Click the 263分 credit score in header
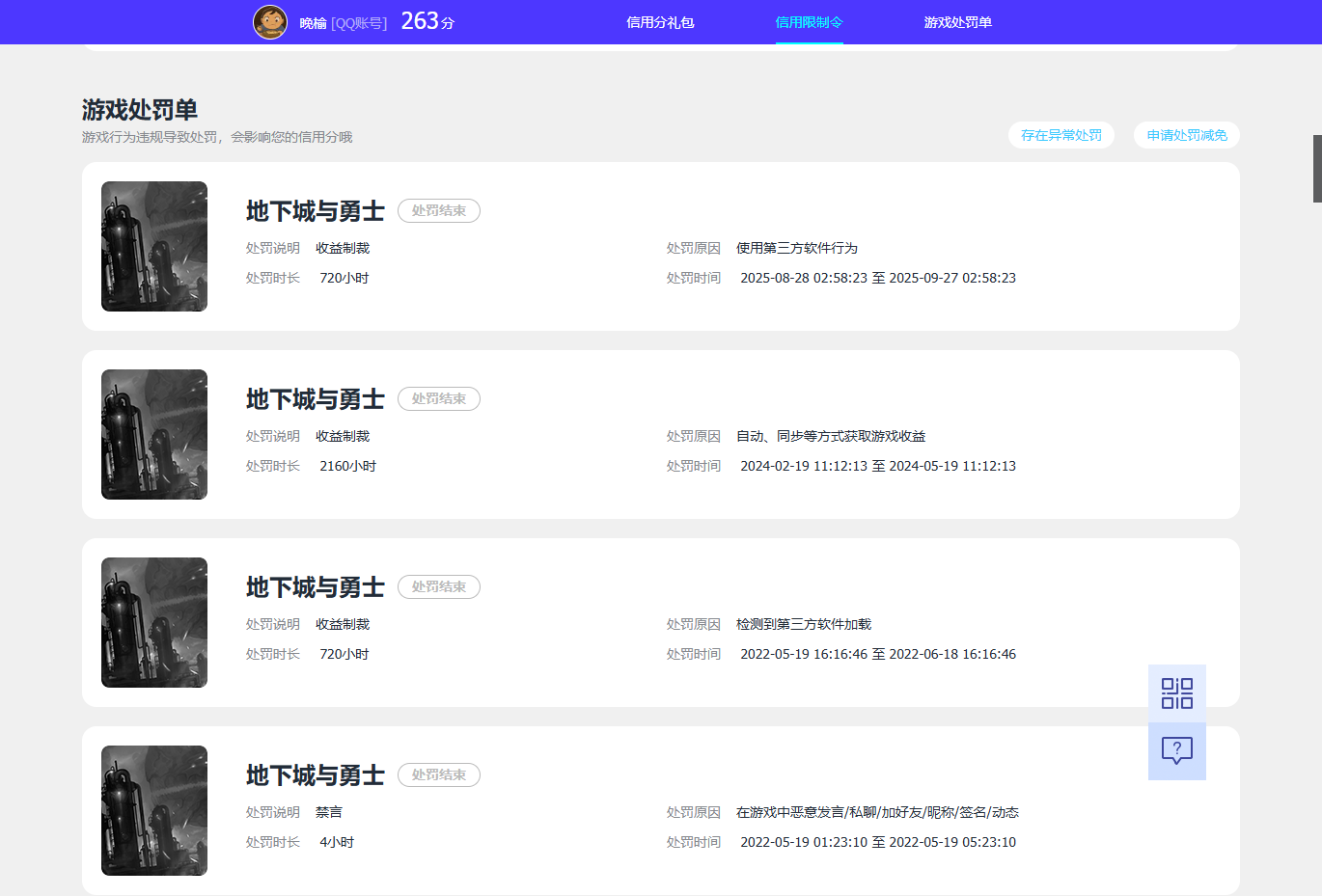This screenshot has height=896, width=1322. 427,21
